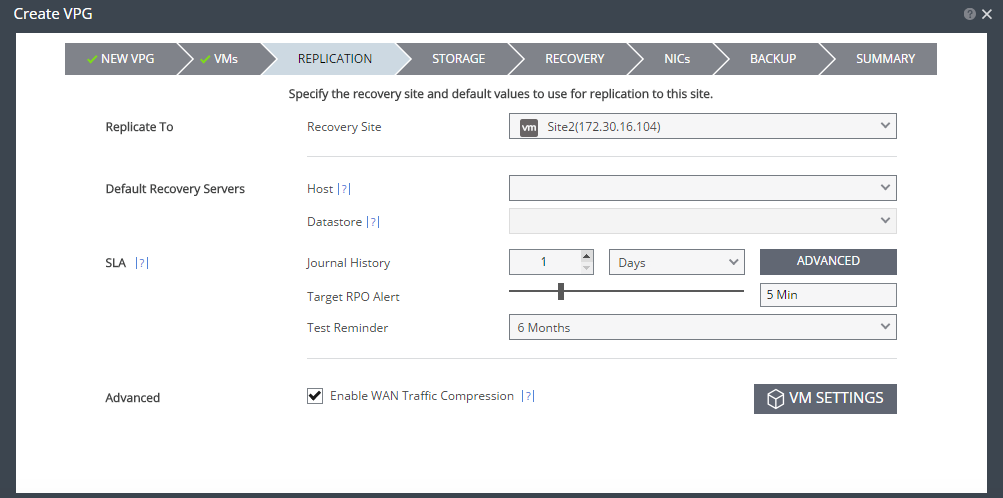
Task: Click the Journal History number field
Action: point(544,262)
